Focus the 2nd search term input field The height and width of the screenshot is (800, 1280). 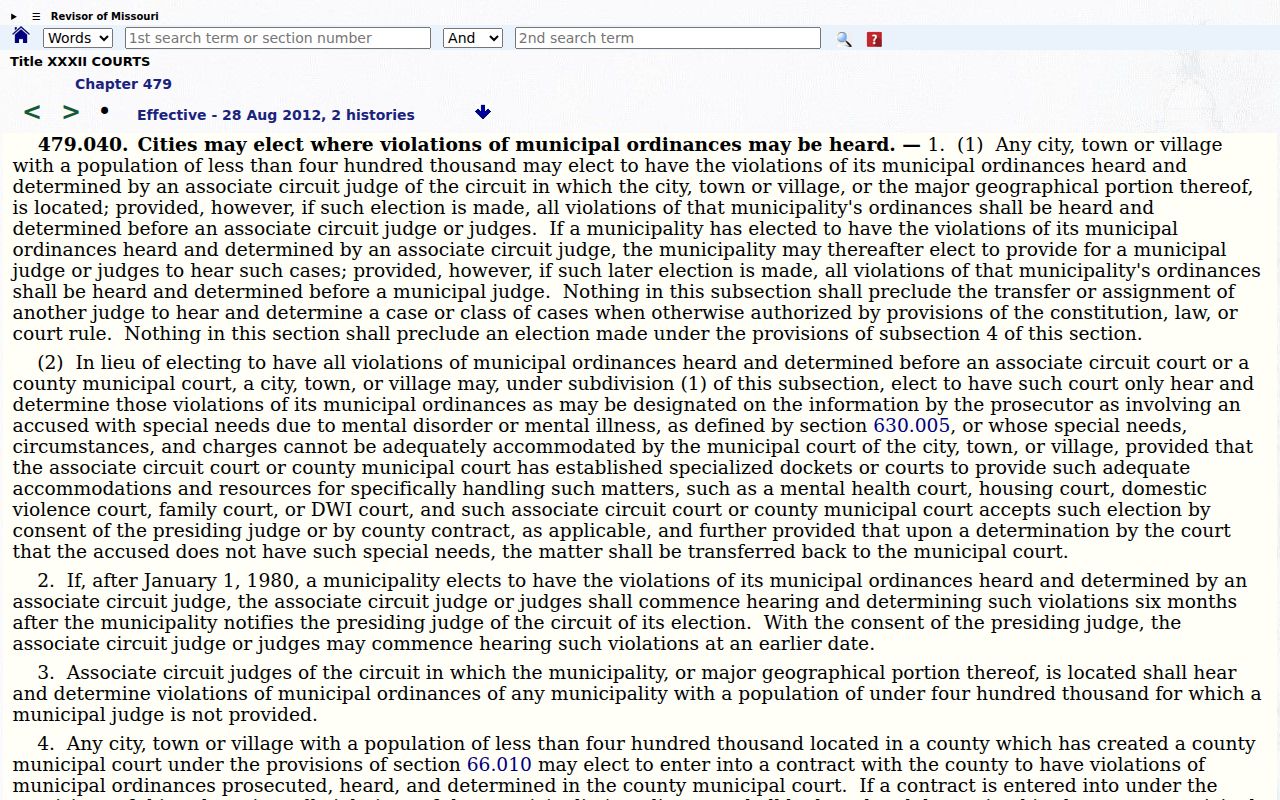point(668,38)
